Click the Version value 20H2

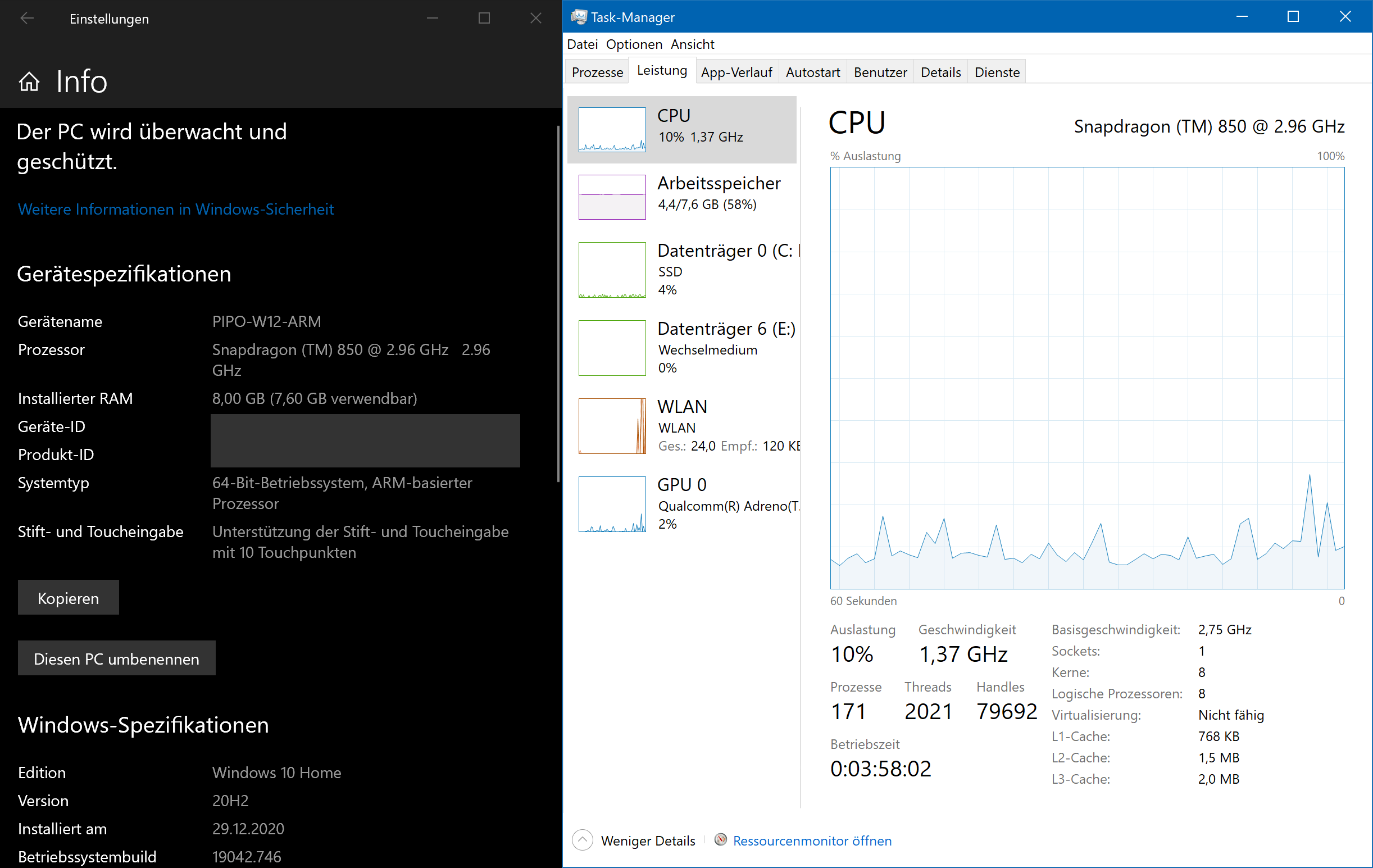(230, 800)
